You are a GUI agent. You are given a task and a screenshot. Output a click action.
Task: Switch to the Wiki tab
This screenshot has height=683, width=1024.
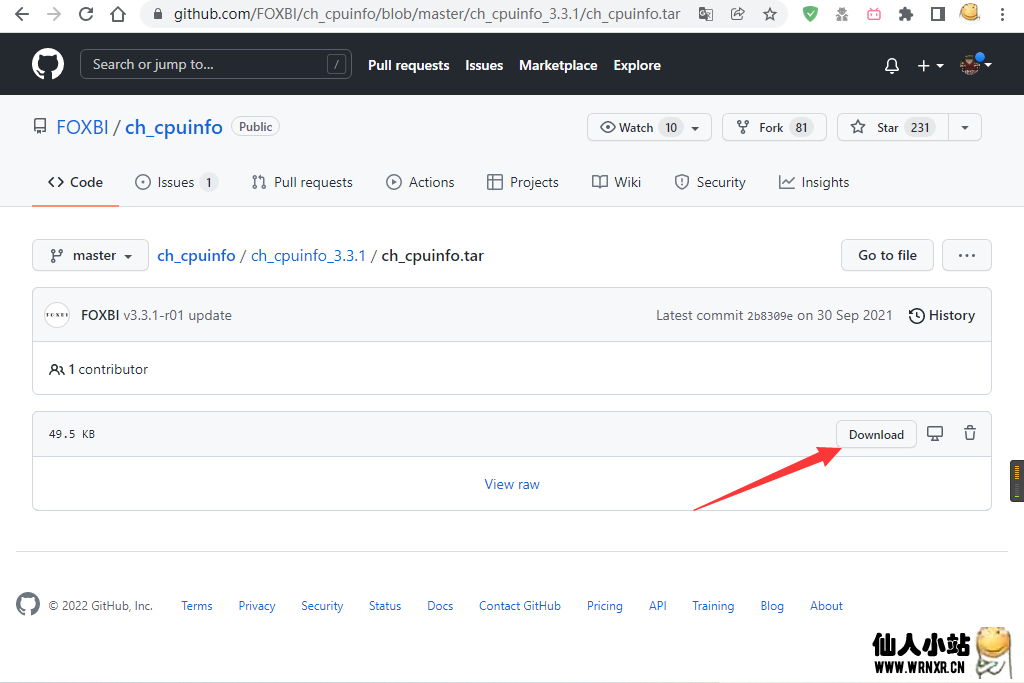[x=616, y=182]
